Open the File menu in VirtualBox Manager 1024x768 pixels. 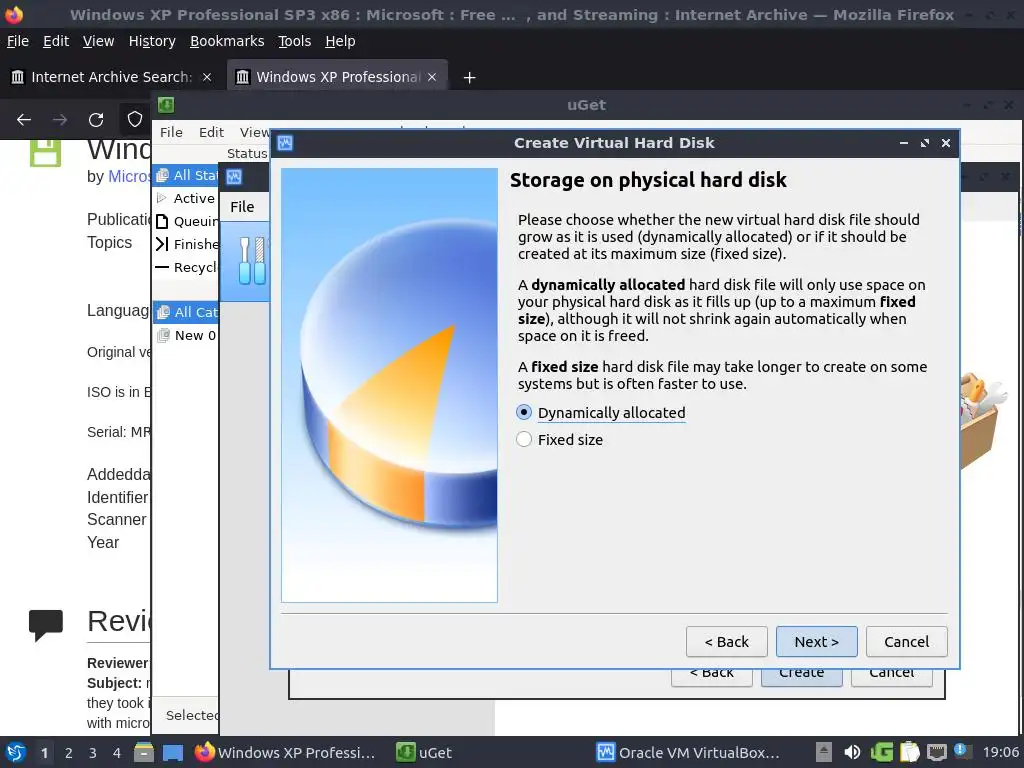tap(242, 207)
